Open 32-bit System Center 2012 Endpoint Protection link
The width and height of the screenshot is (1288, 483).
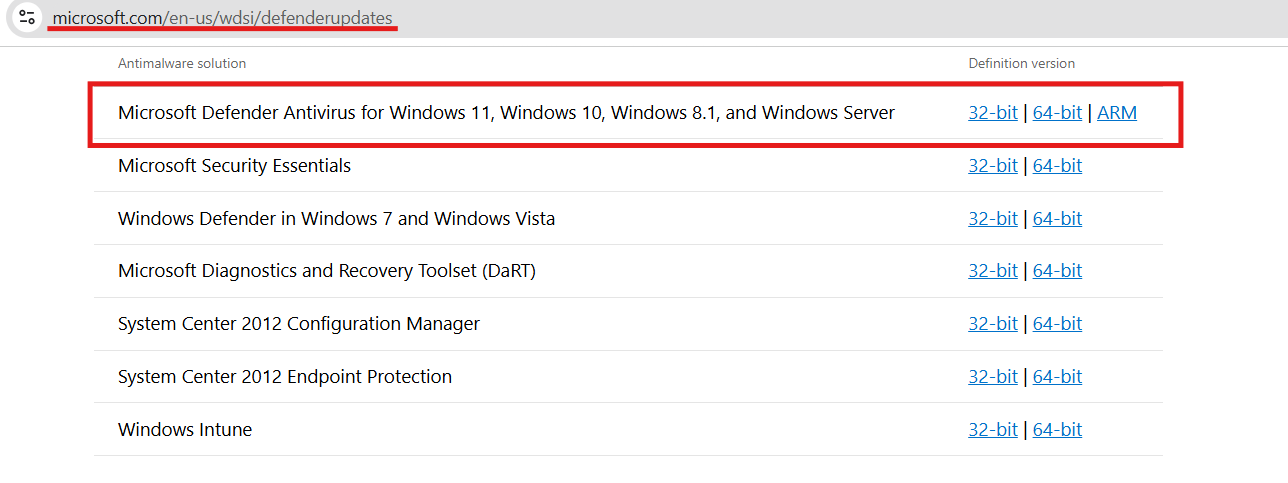click(992, 377)
